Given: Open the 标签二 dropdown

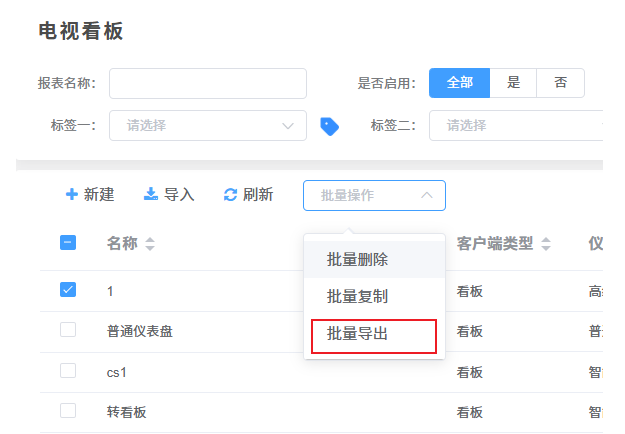Looking at the screenshot, I should pyautogui.click(x=515, y=126).
